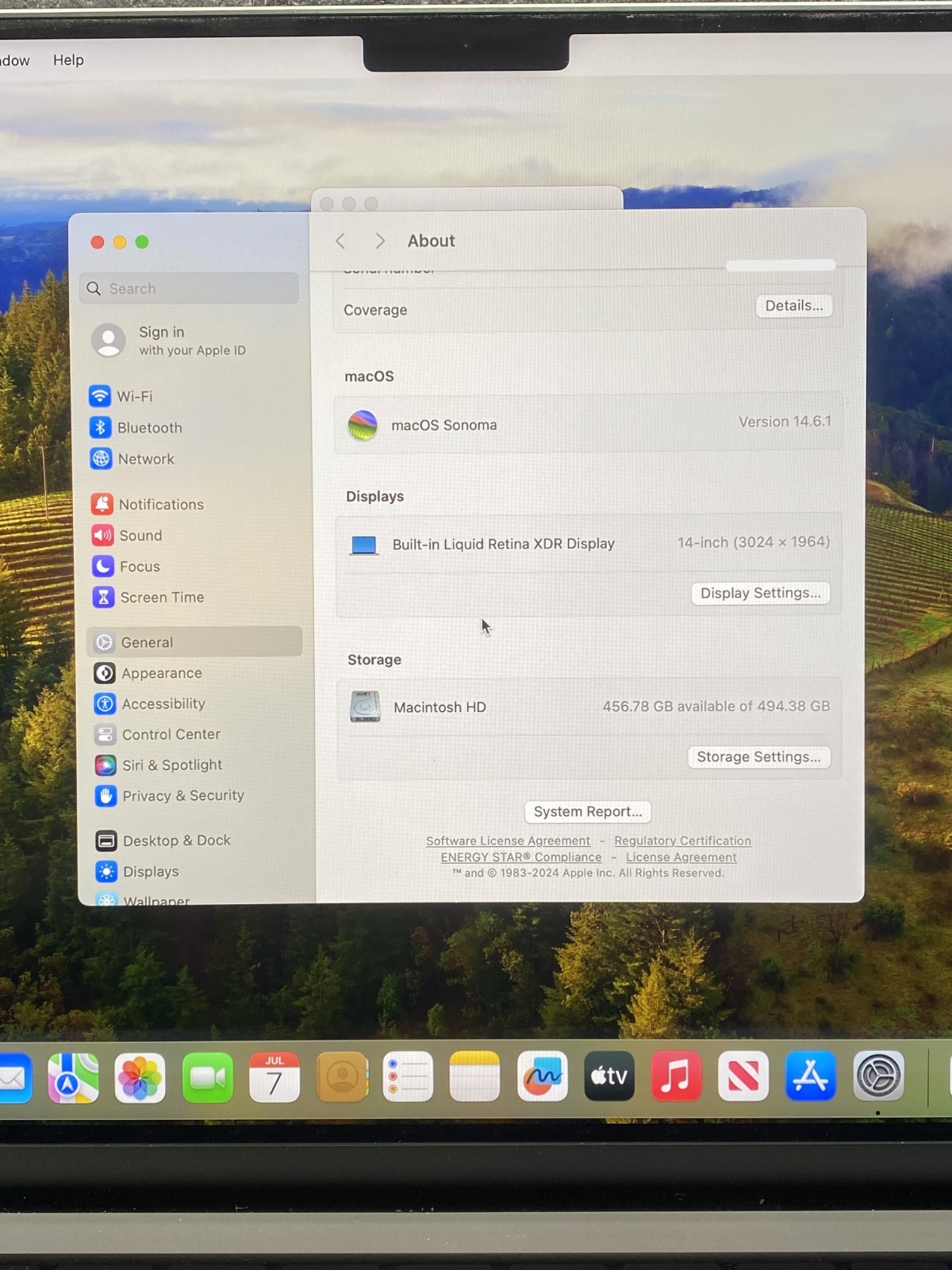Click the Storage Settings button

click(x=759, y=756)
